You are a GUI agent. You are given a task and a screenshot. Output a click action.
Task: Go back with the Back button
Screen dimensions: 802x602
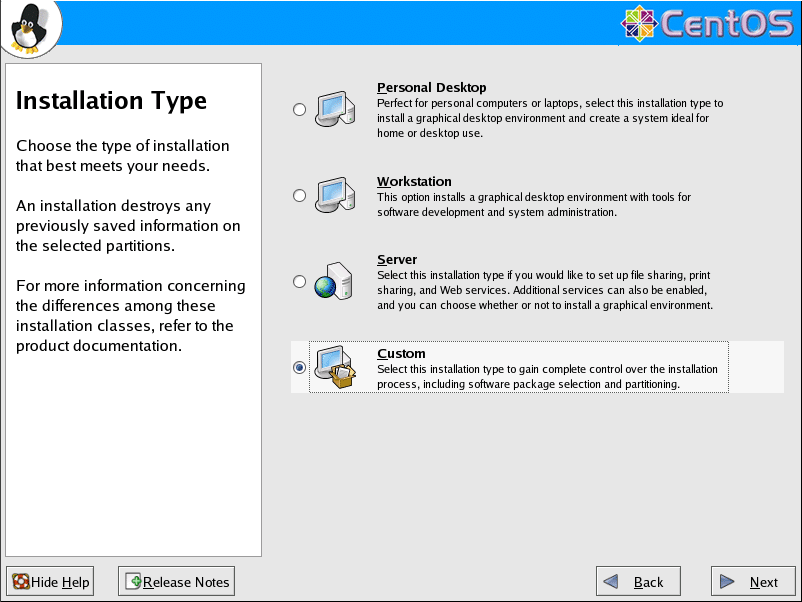point(638,582)
